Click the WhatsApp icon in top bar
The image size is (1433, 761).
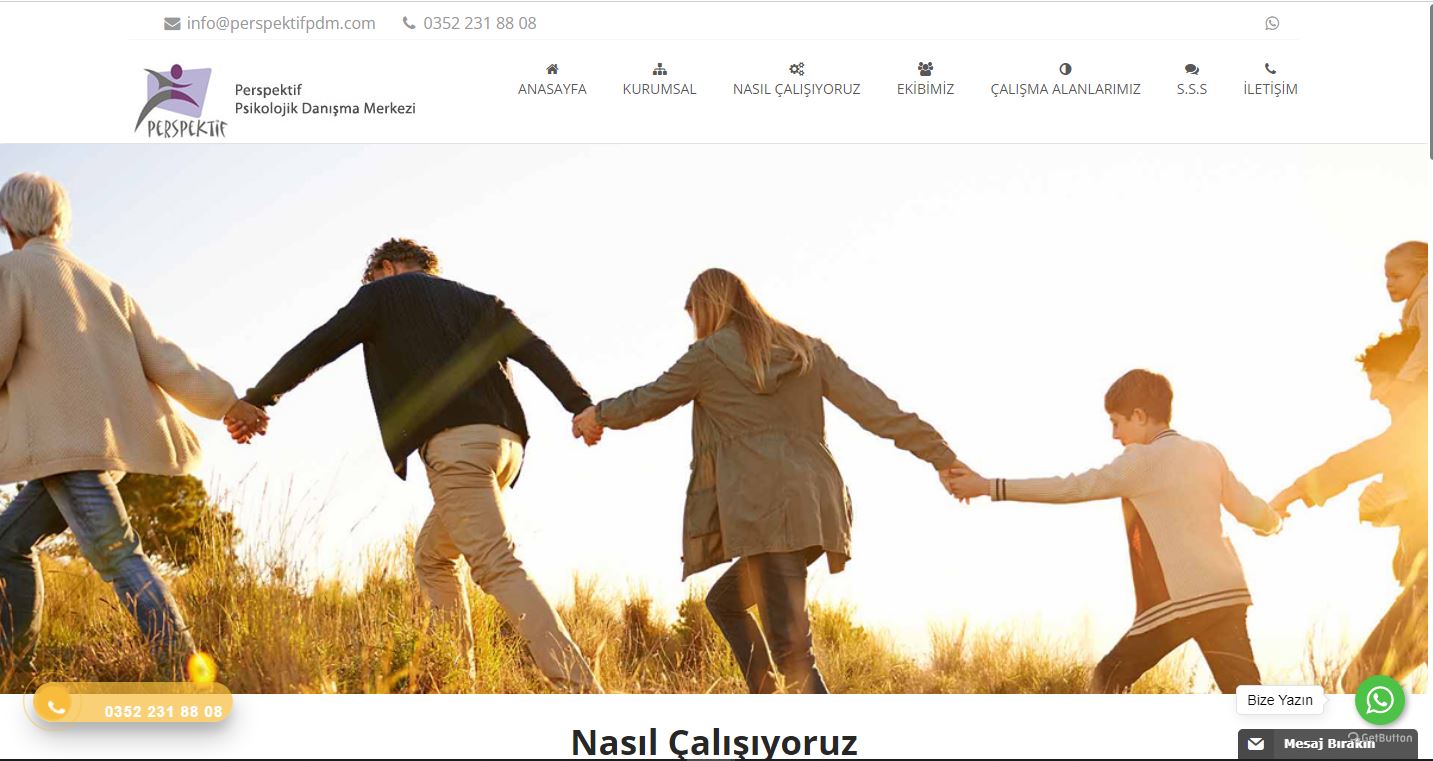pos(1272,23)
